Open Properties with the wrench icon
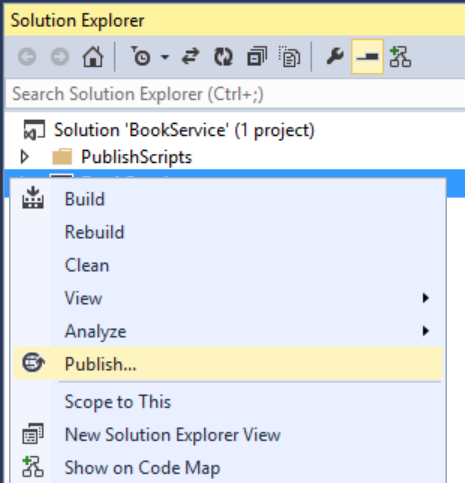Image resolution: width=465 pixels, height=483 pixels. [335, 56]
